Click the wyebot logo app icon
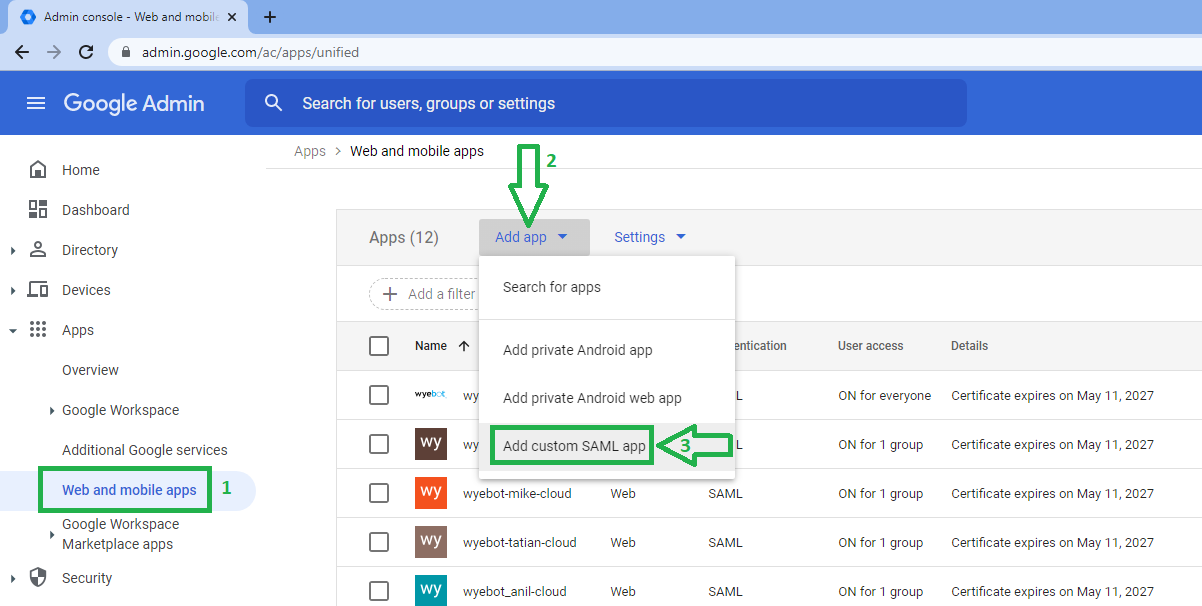Image resolution: width=1202 pixels, height=606 pixels. tap(430, 395)
